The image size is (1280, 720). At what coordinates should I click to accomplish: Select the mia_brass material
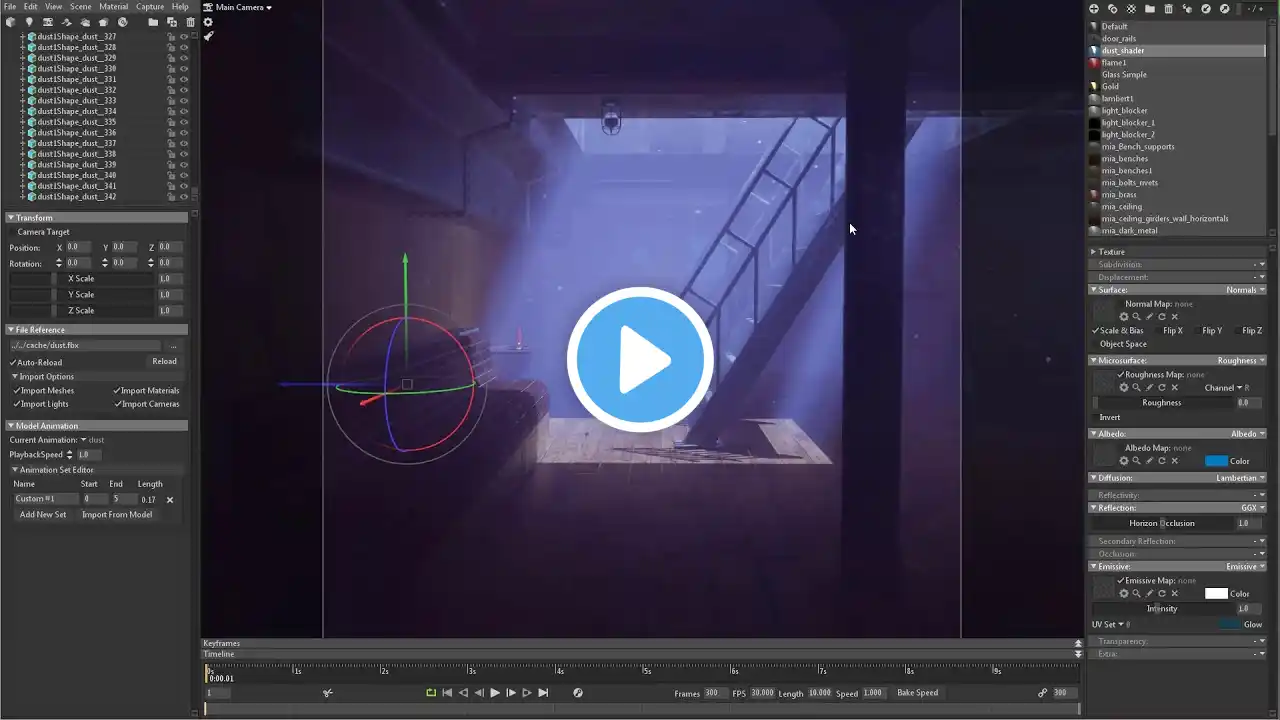tap(1119, 195)
